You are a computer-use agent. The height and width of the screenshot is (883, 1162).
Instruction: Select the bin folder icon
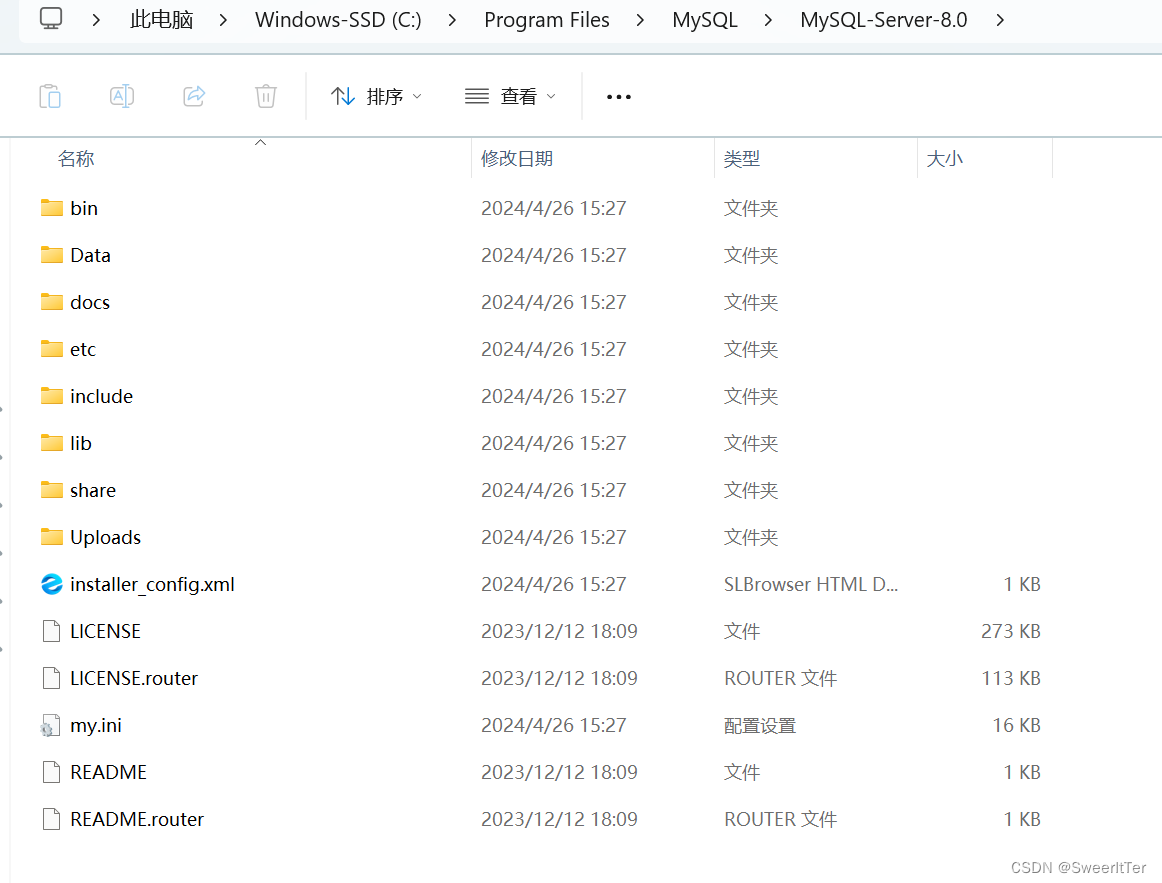tap(52, 207)
